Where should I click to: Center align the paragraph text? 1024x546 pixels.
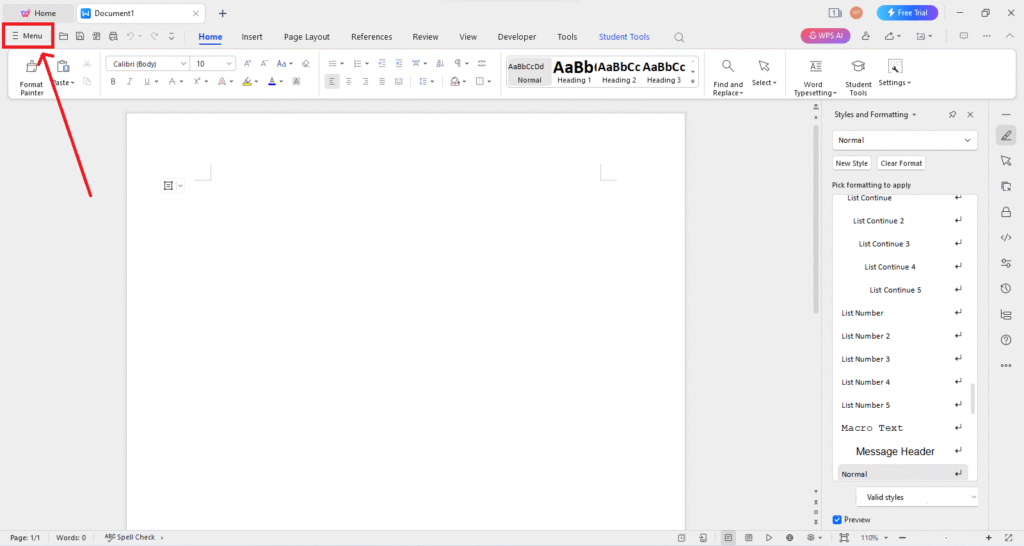pos(349,81)
